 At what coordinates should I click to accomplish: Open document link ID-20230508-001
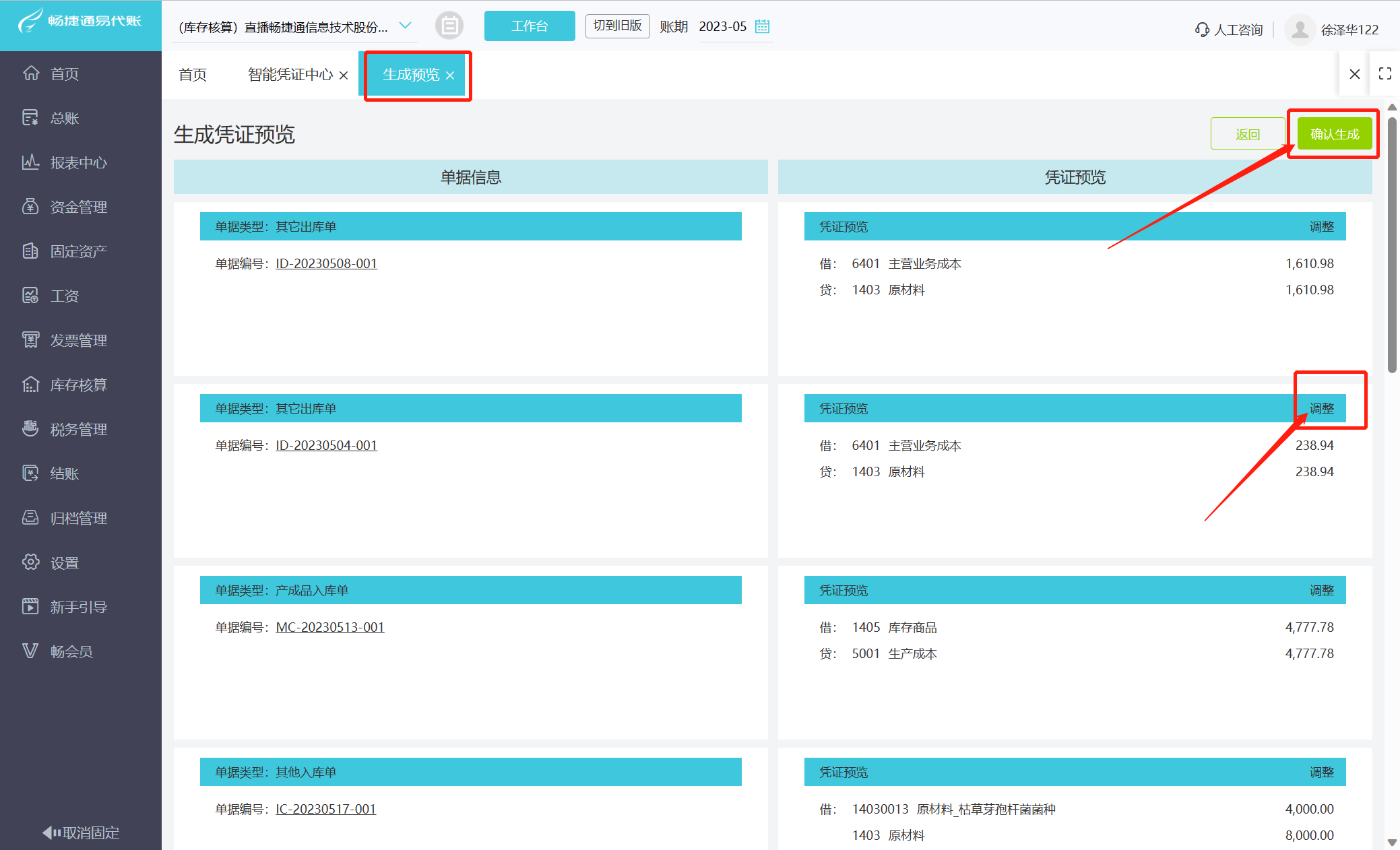tap(326, 263)
